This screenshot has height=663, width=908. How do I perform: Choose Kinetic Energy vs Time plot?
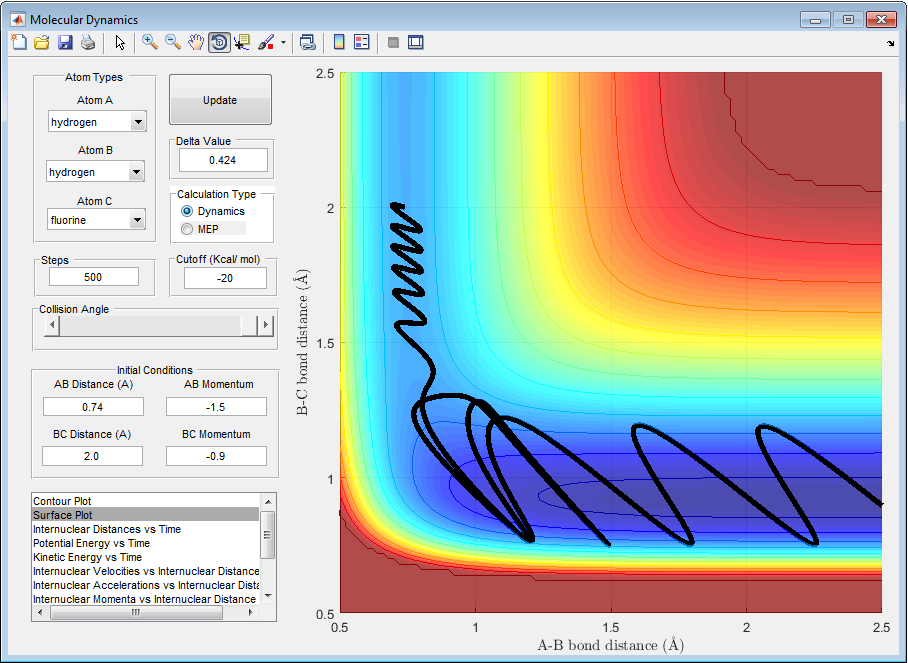click(87, 557)
